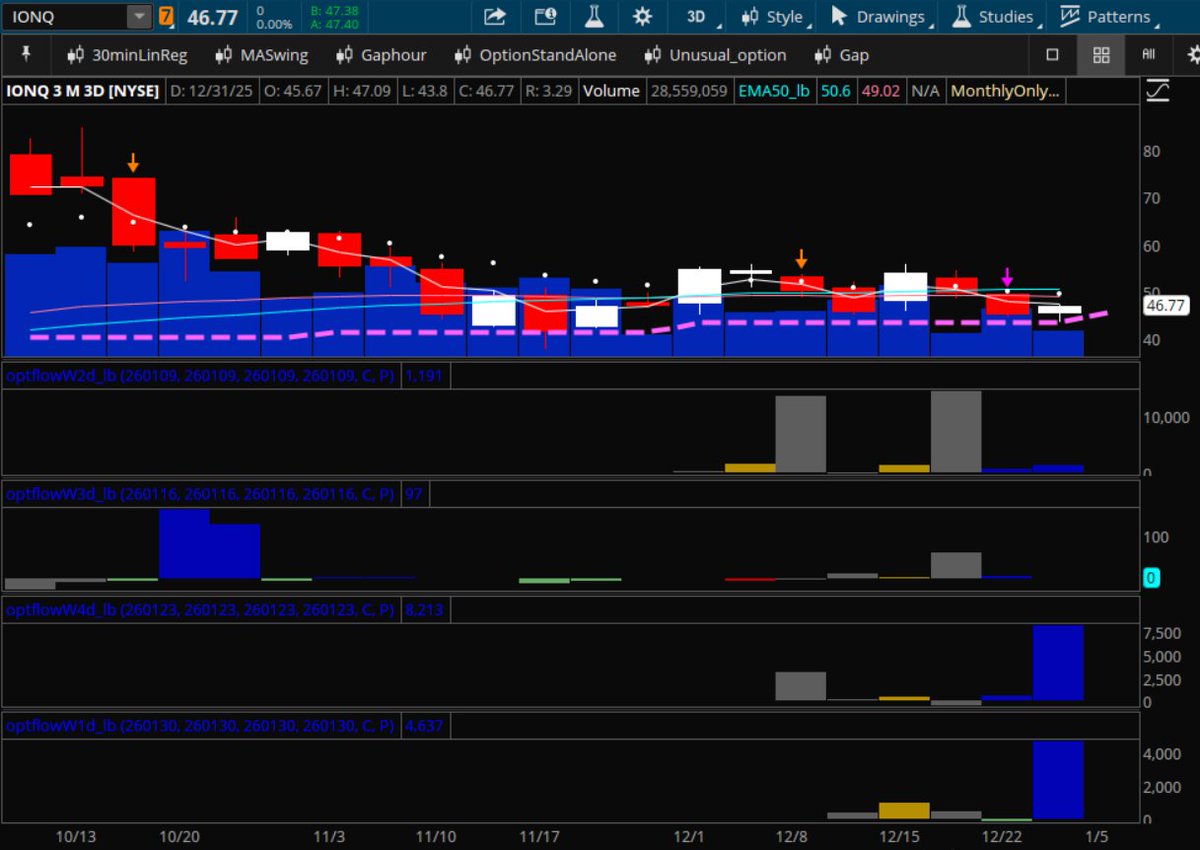
Task: Click the EMA50_lb study label
Action: click(x=774, y=91)
